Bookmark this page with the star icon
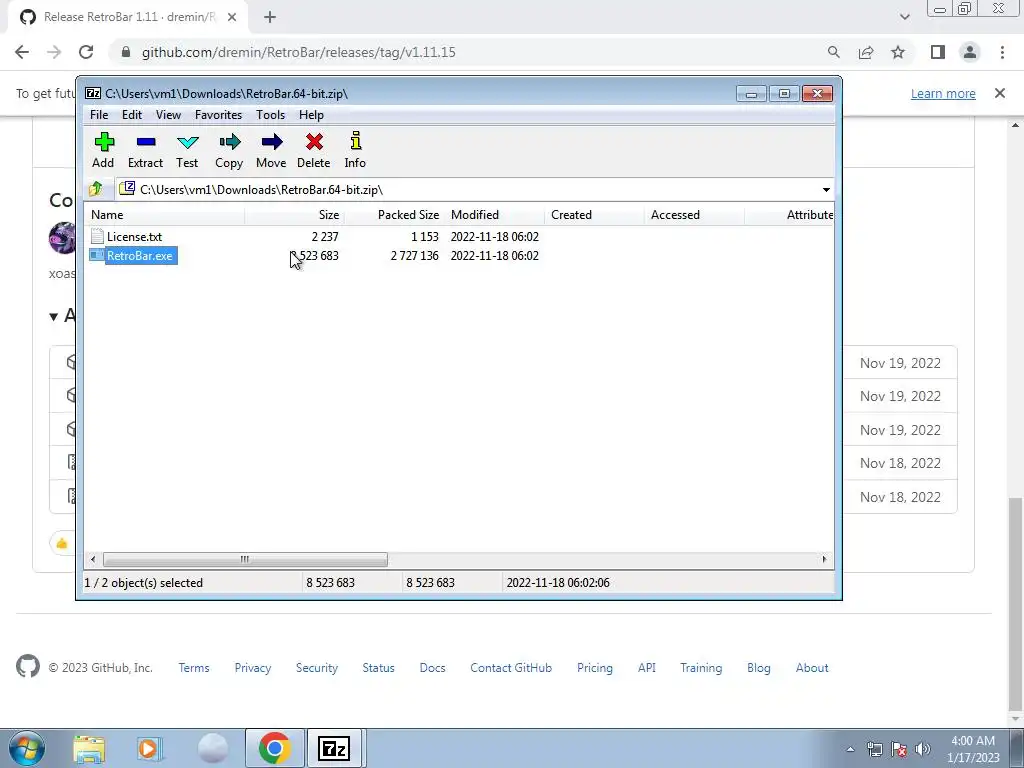The width and height of the screenshot is (1024, 768). (x=898, y=52)
